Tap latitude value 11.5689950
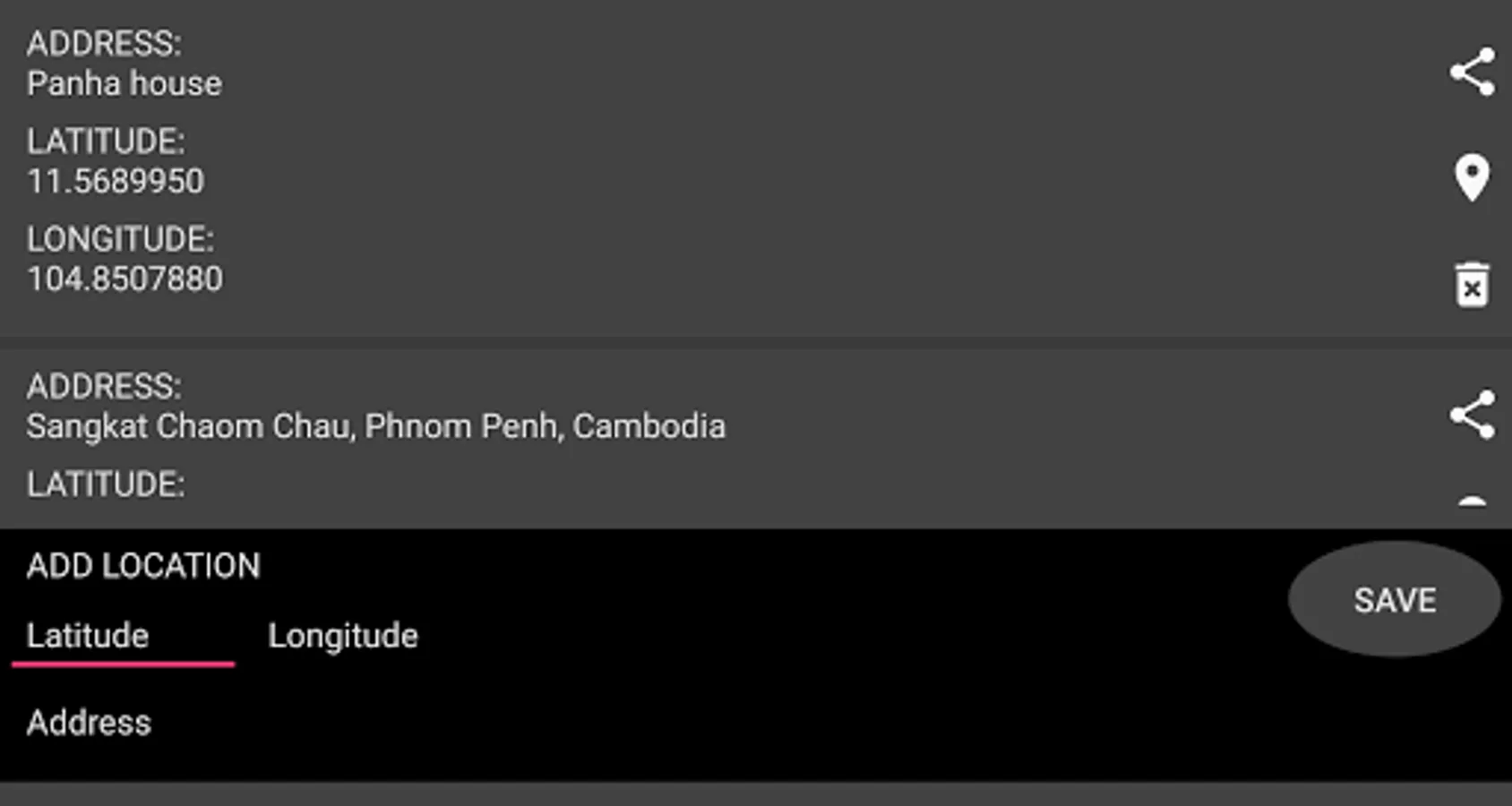This screenshot has height=806, width=1512. [116, 182]
